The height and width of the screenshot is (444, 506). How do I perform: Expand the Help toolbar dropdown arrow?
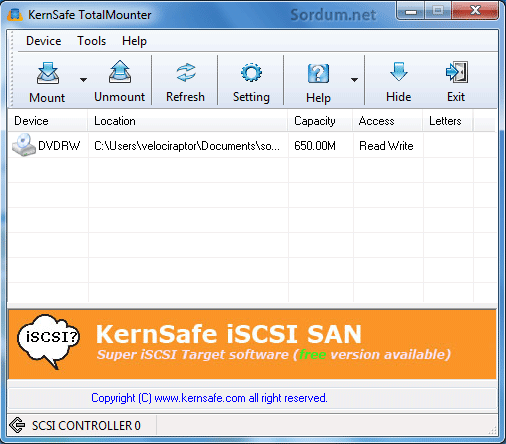(354, 80)
